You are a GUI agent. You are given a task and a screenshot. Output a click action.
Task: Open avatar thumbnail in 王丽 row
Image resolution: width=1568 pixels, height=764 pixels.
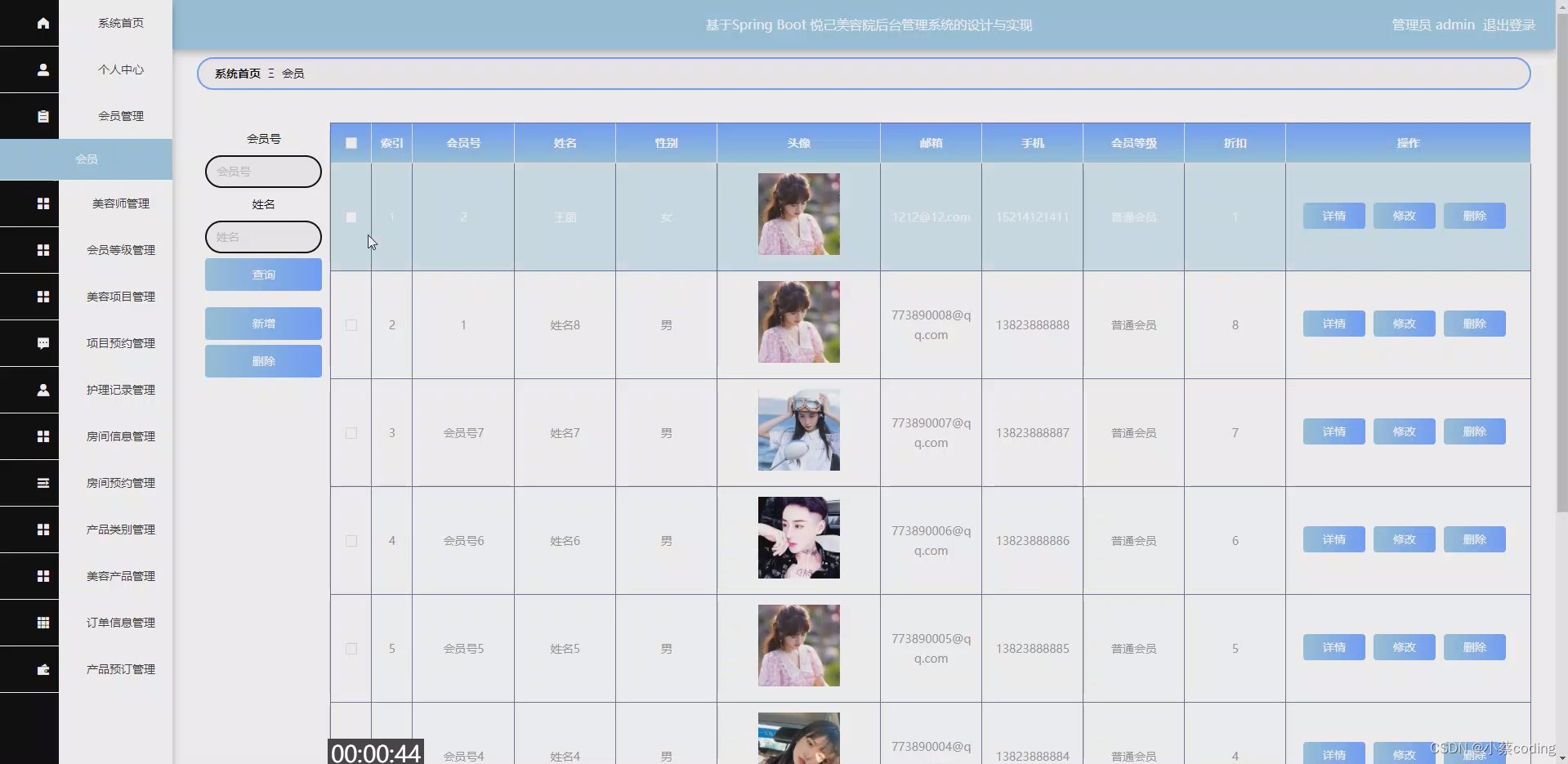[x=799, y=214]
